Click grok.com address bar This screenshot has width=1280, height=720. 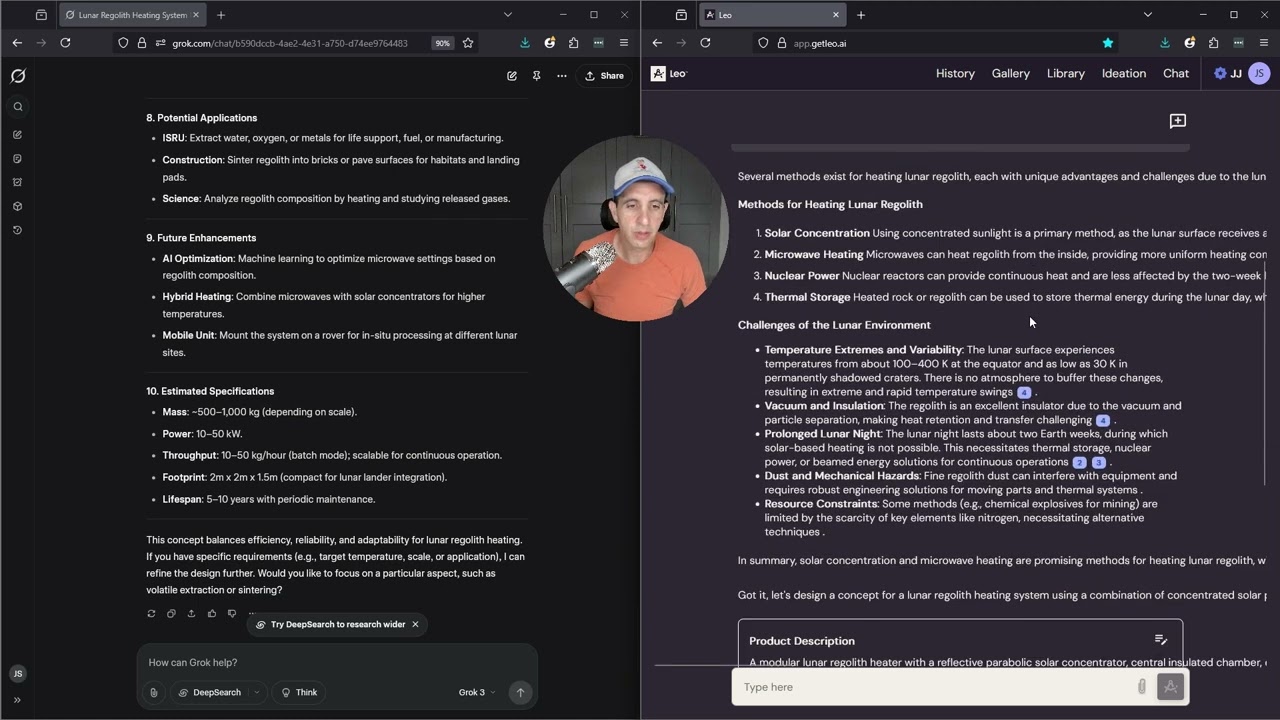coord(290,43)
